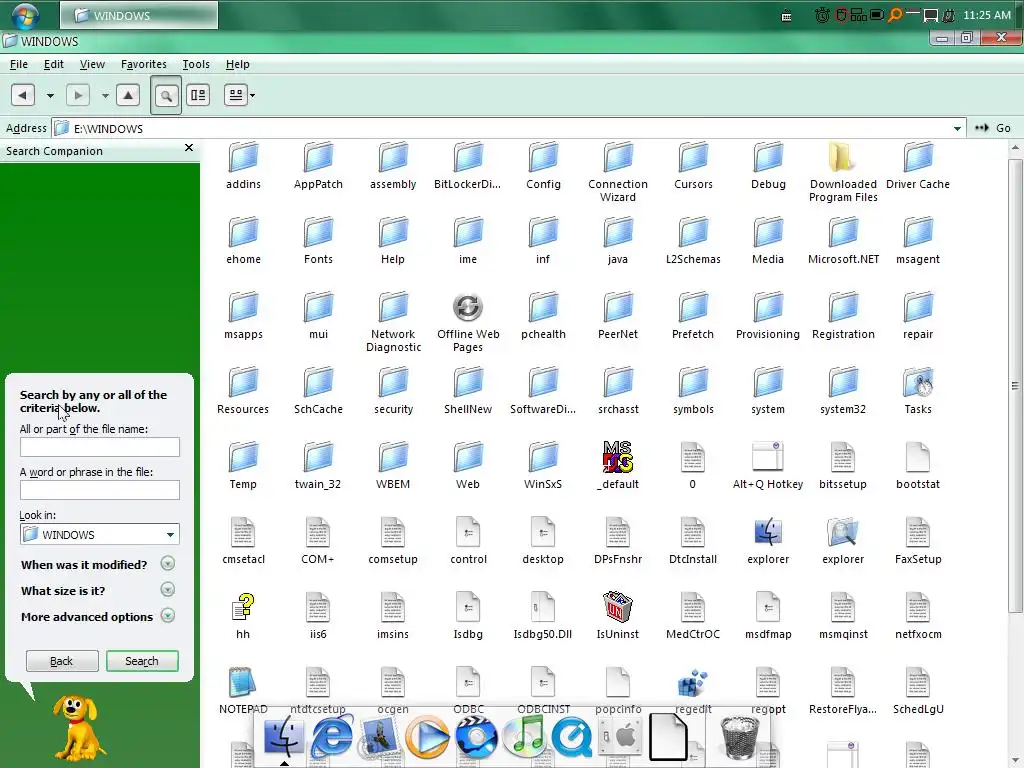Go up one folder level

point(128,95)
